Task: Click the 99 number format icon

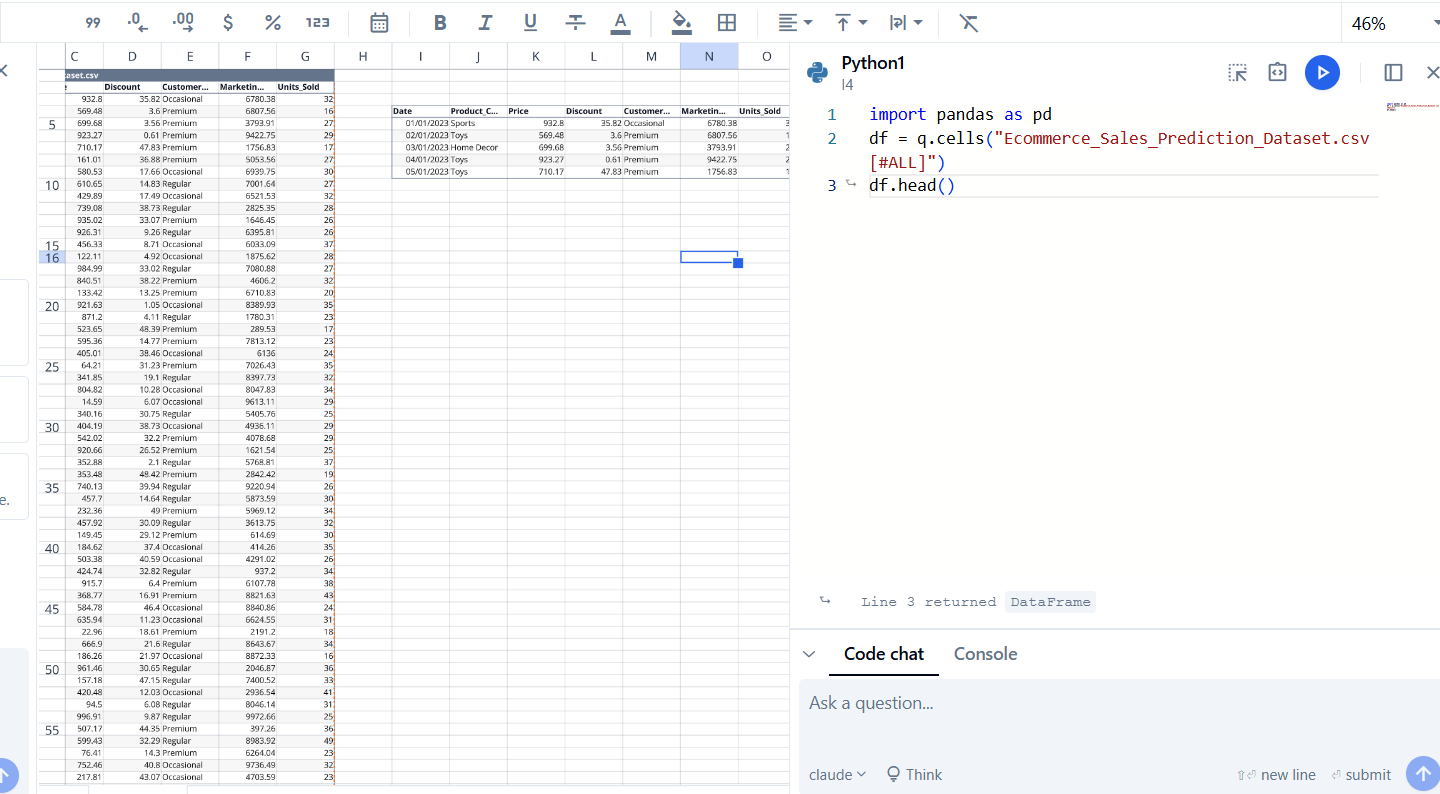Action: [x=93, y=22]
